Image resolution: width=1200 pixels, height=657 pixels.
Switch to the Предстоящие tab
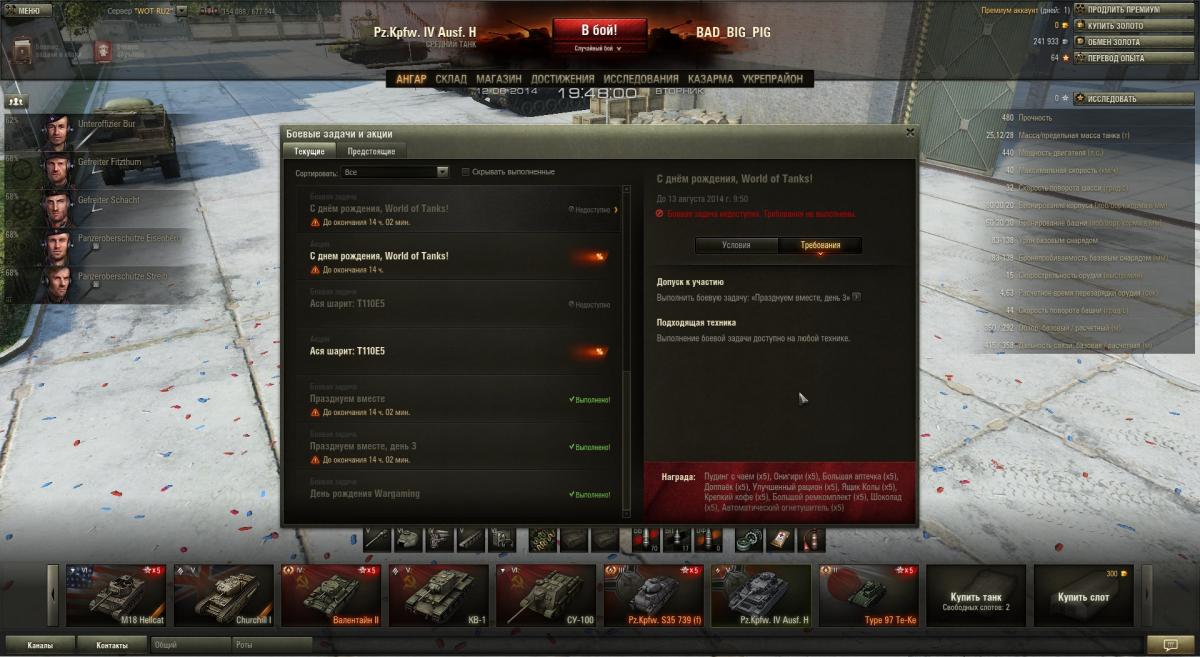pos(370,151)
